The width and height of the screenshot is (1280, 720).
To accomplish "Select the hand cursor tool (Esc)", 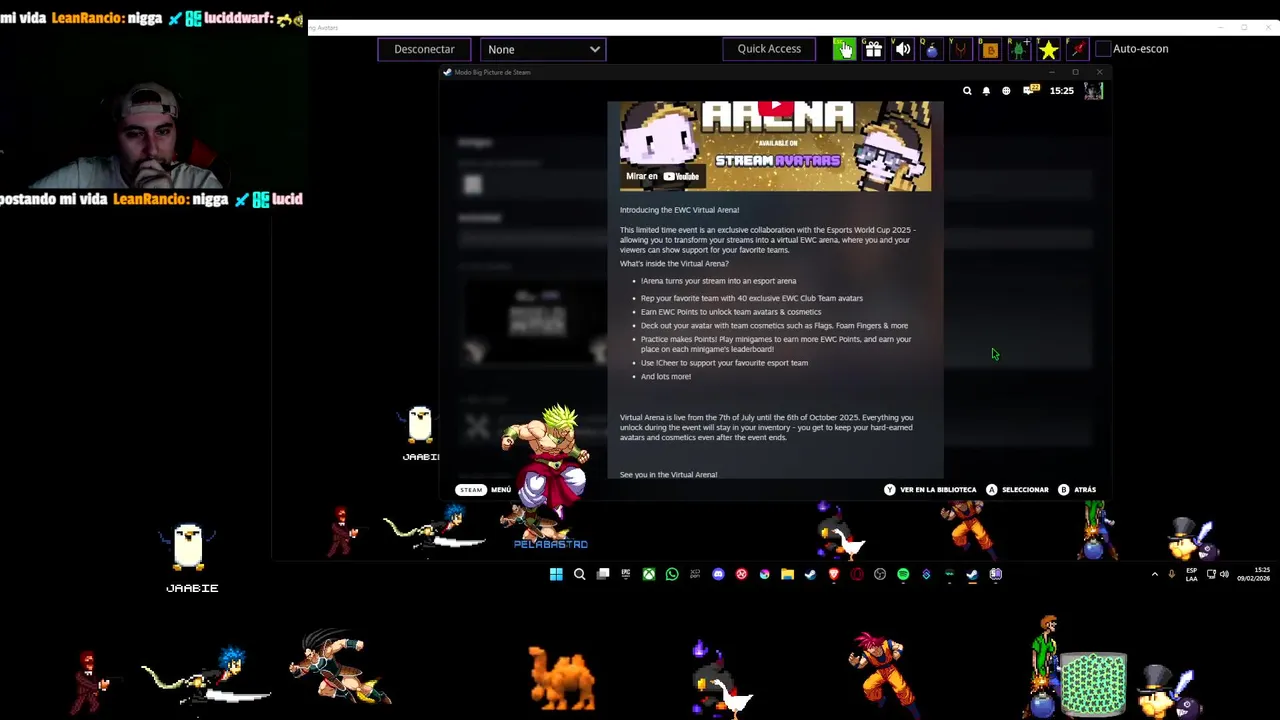I will [844, 49].
